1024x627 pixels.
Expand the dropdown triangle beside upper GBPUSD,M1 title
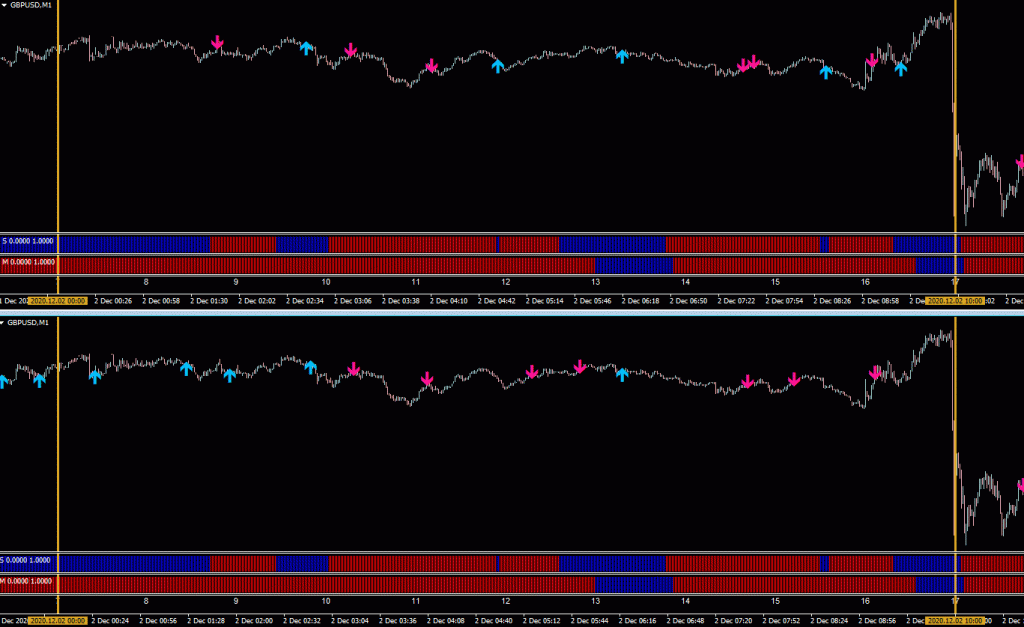click(4, 5)
